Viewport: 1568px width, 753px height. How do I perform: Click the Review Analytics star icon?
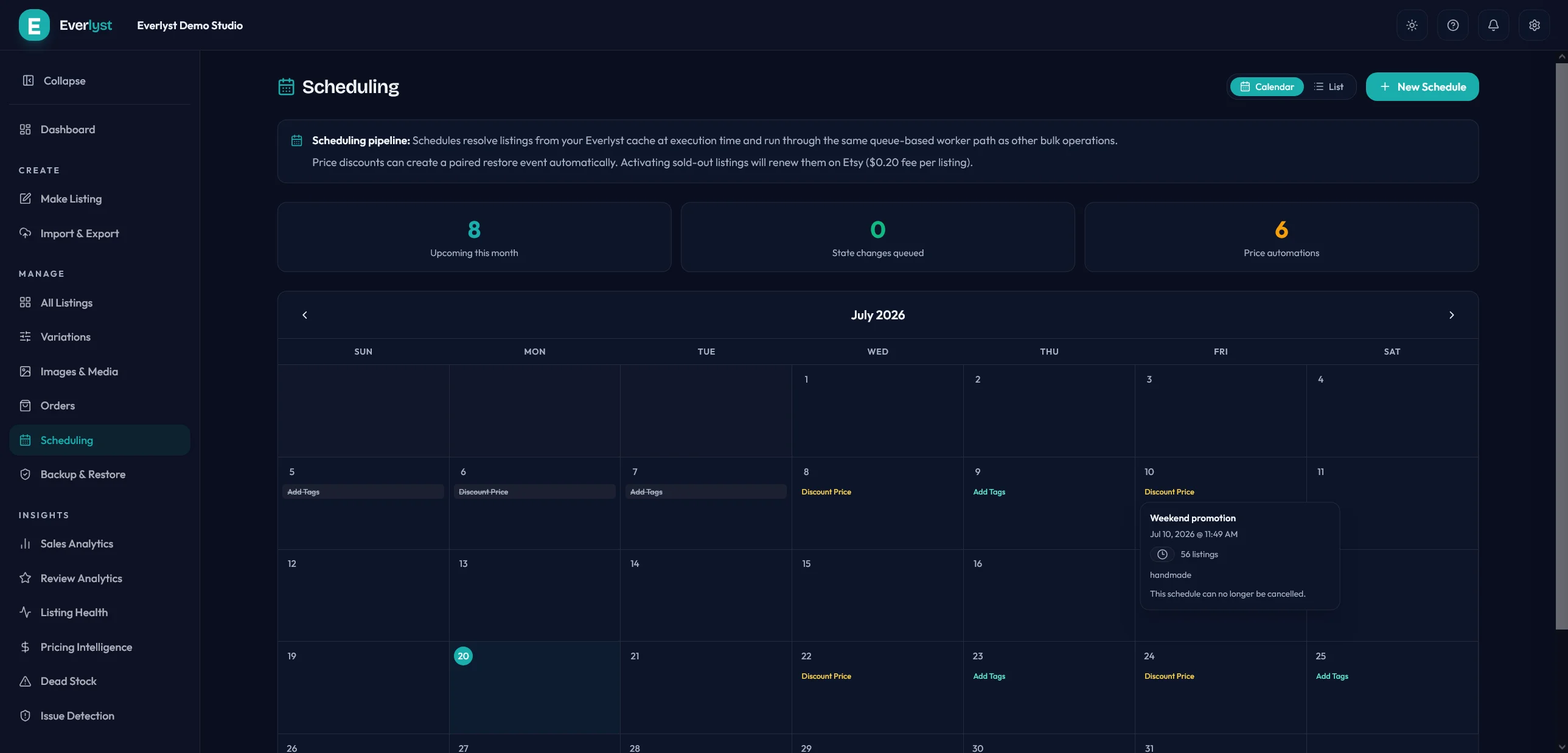coord(25,578)
